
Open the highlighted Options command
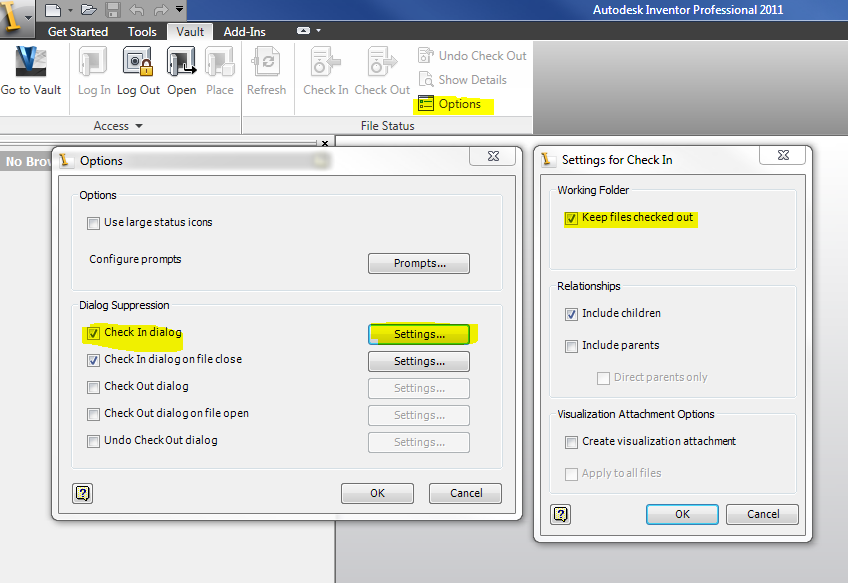point(461,103)
